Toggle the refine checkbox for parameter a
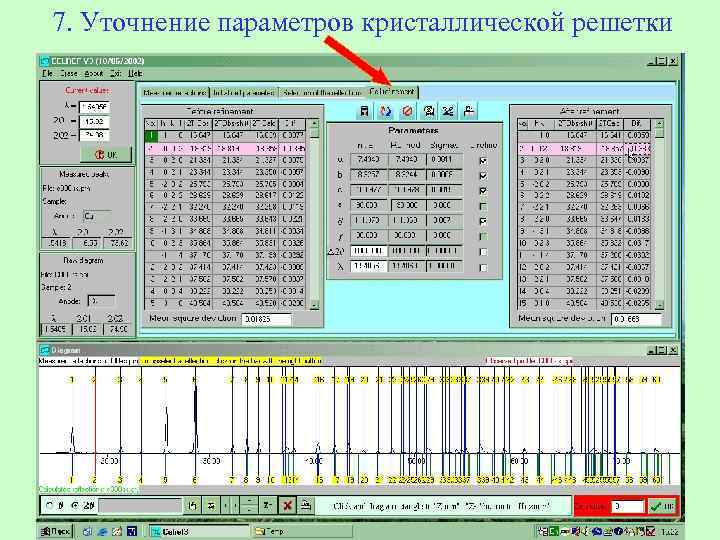Image resolution: width=720 pixels, height=540 pixels. click(x=483, y=160)
